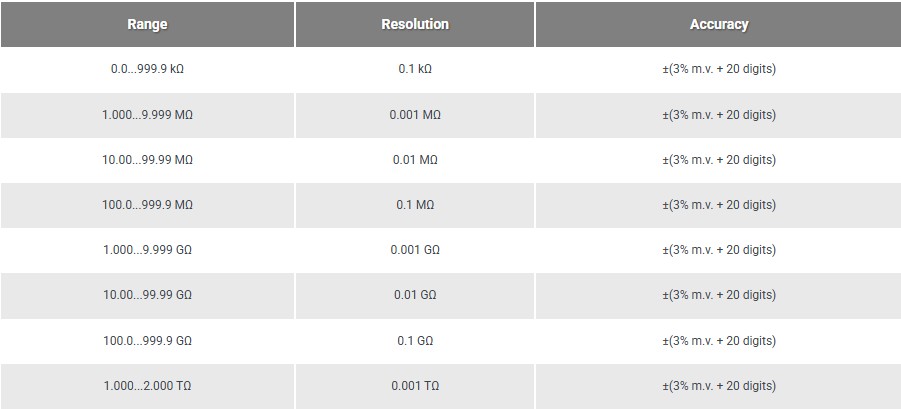Click the 0.1 GΩ resolution value
Screen dimensions: 901x409
(415, 341)
